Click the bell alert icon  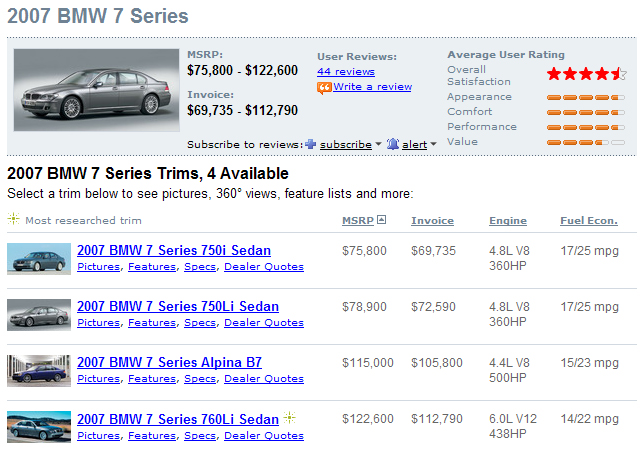point(393,144)
